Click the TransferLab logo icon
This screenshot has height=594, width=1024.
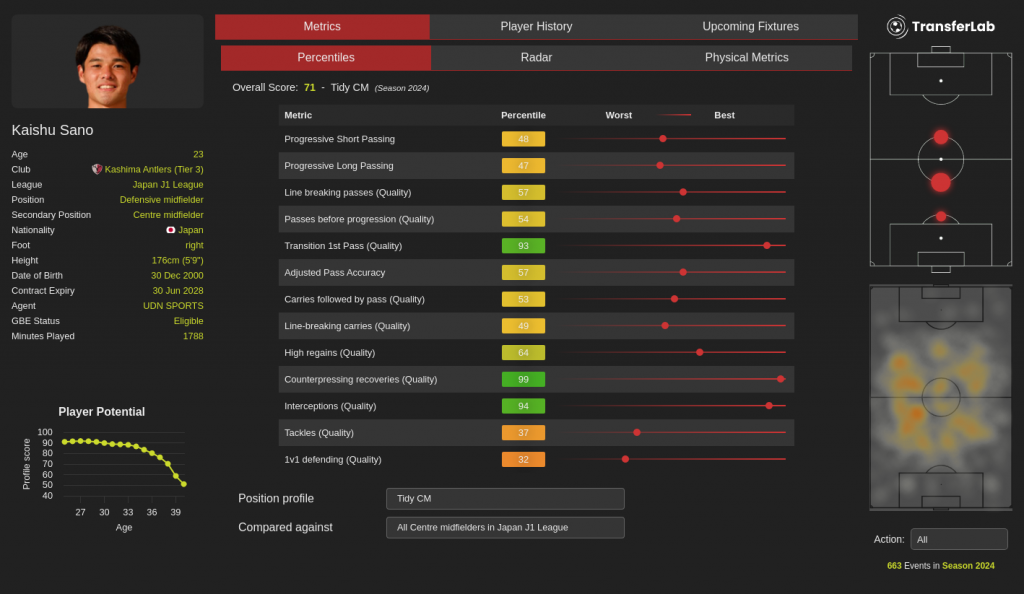[897, 27]
